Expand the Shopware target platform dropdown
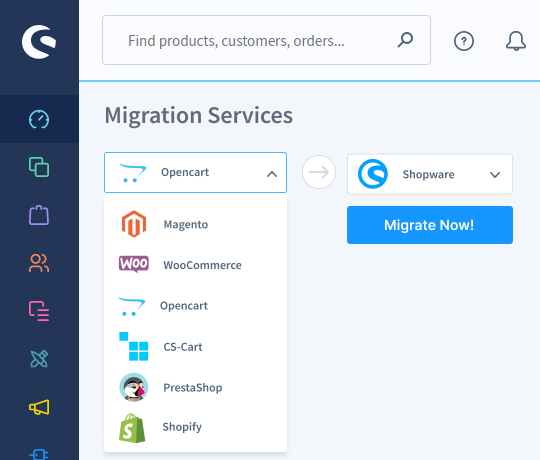Viewport: 540px width, 460px height. 430,174
